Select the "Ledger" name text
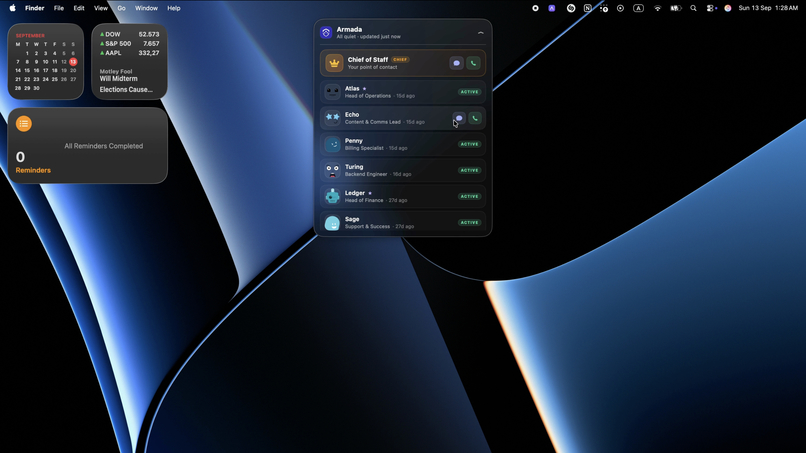Image resolution: width=806 pixels, height=453 pixels. coord(355,193)
